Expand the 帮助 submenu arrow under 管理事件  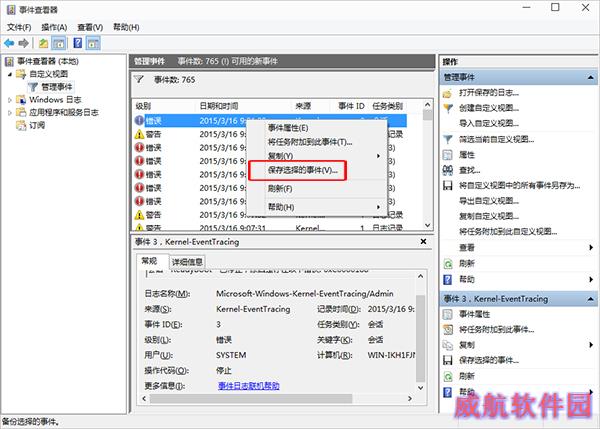click(x=591, y=279)
